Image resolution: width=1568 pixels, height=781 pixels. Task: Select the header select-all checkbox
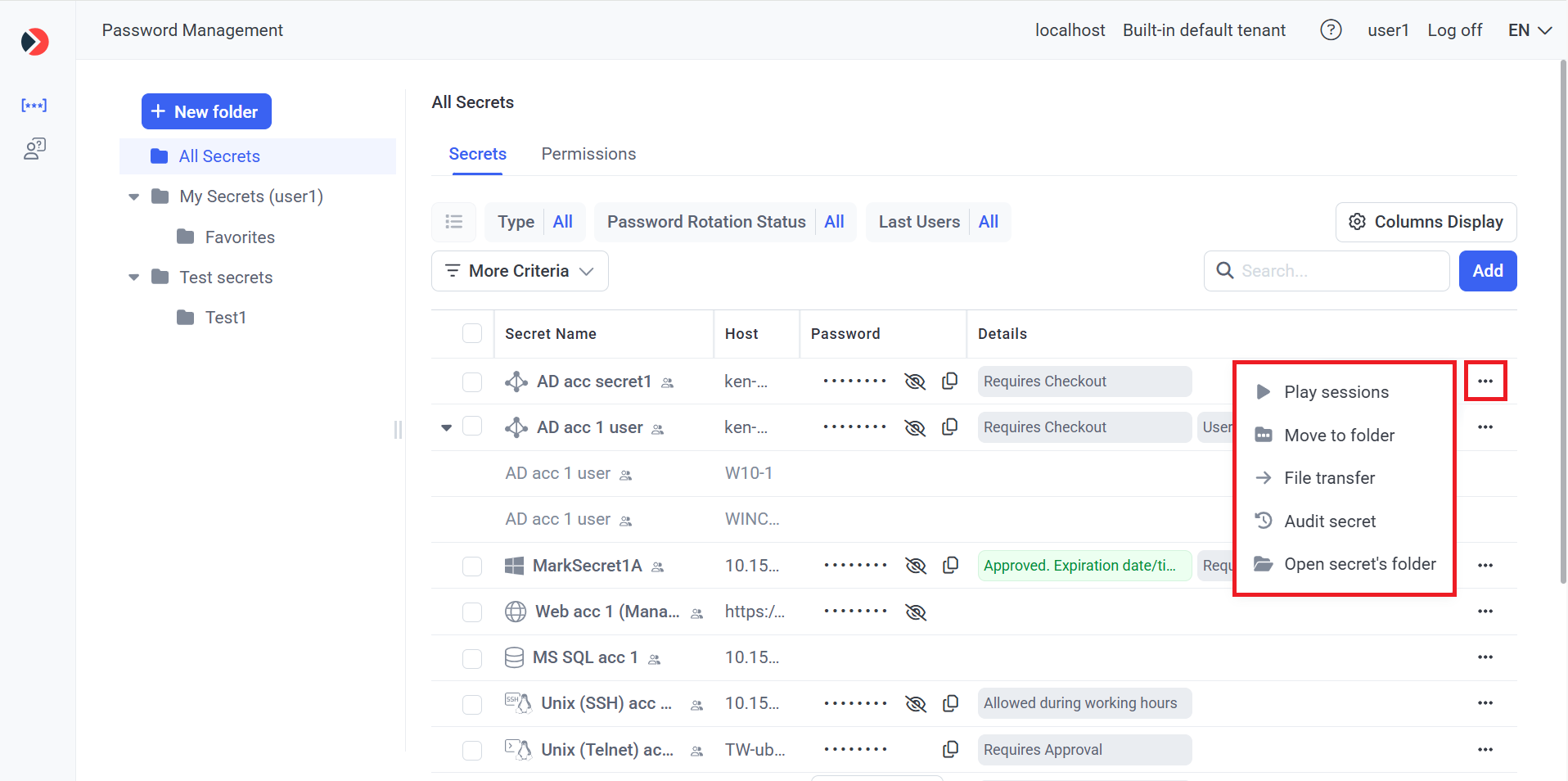pyautogui.click(x=472, y=333)
